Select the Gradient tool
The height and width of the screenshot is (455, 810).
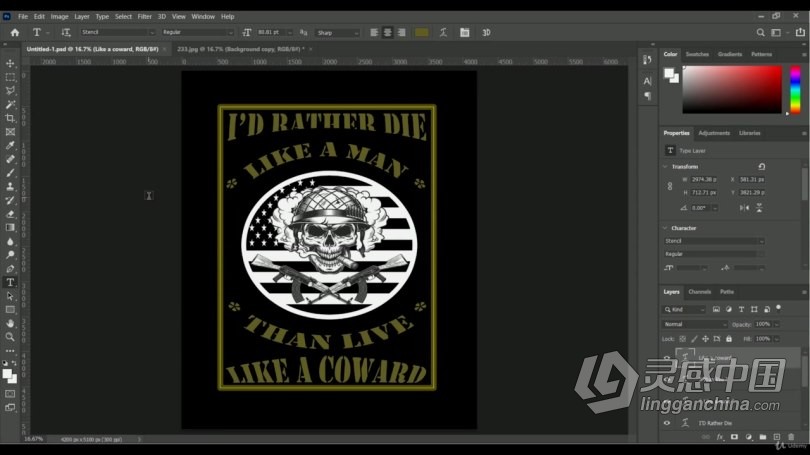pos(10,228)
